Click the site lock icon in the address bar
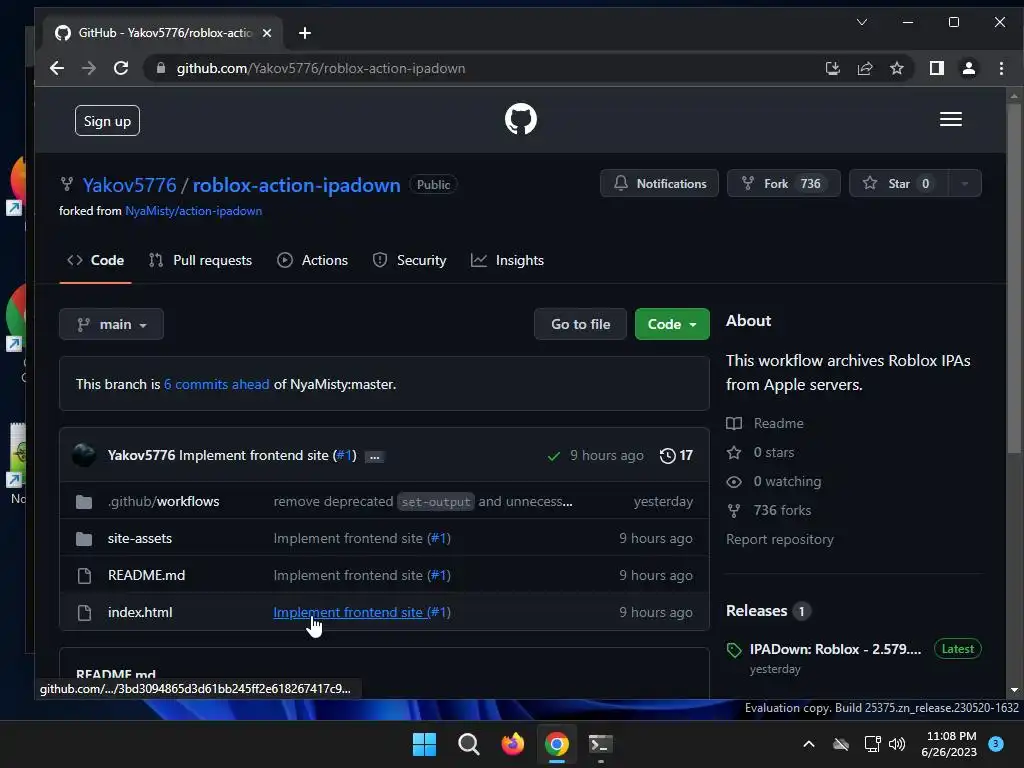 pos(161,68)
